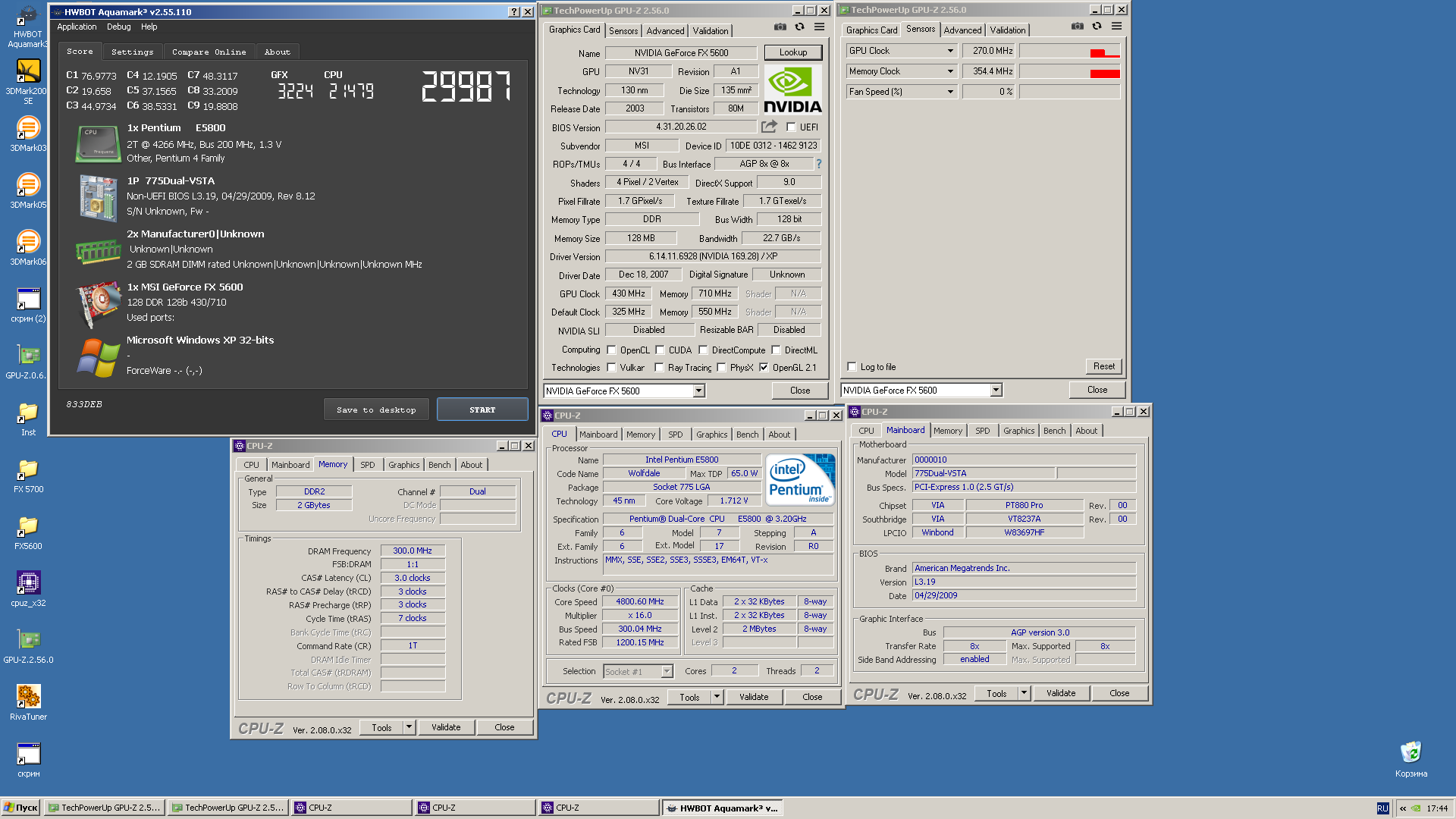Open GPU selector dropdown in Graphics Card window
This screenshot has height=819, width=1456.
pos(698,391)
